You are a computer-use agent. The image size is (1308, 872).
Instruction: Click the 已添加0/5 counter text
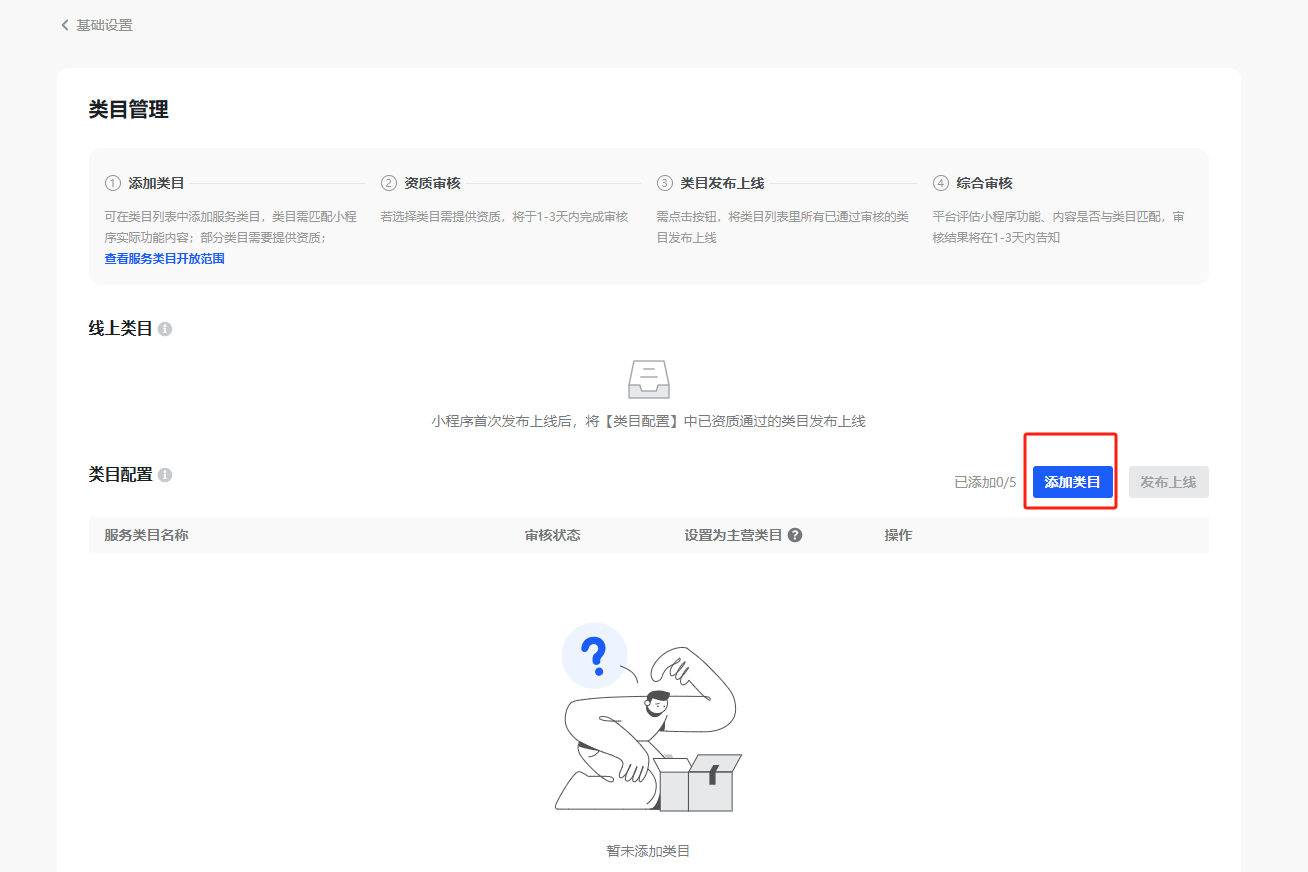point(984,482)
